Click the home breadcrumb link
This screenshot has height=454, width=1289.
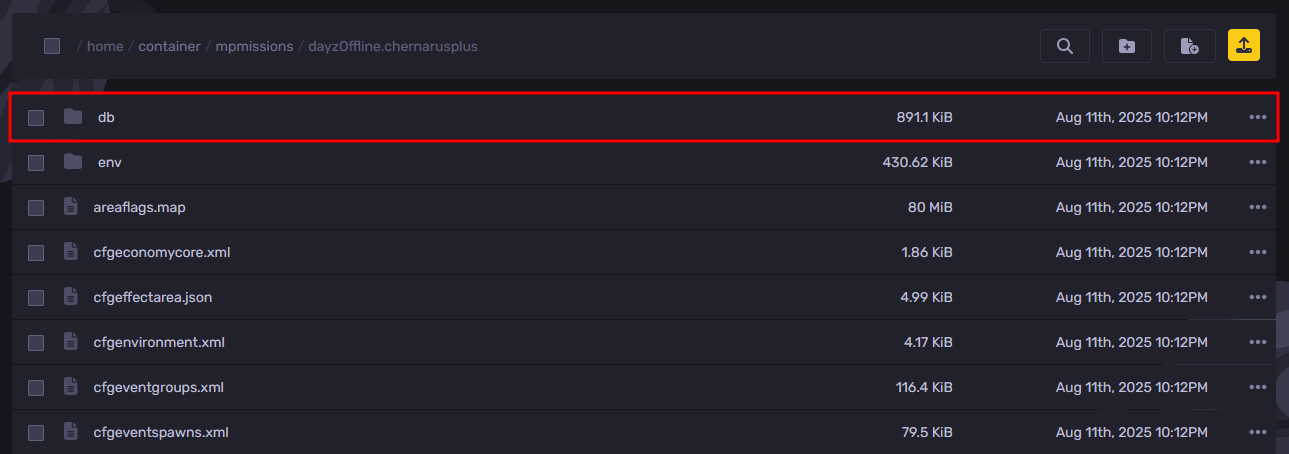[105, 46]
